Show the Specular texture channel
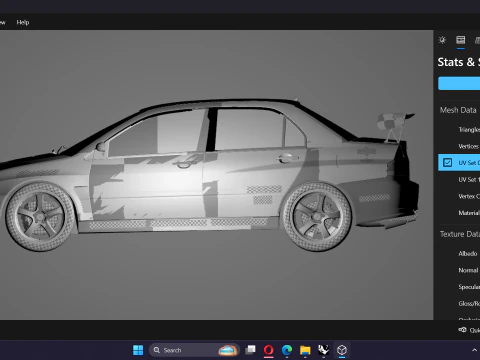Viewport: 480px width, 360px height. [469, 287]
